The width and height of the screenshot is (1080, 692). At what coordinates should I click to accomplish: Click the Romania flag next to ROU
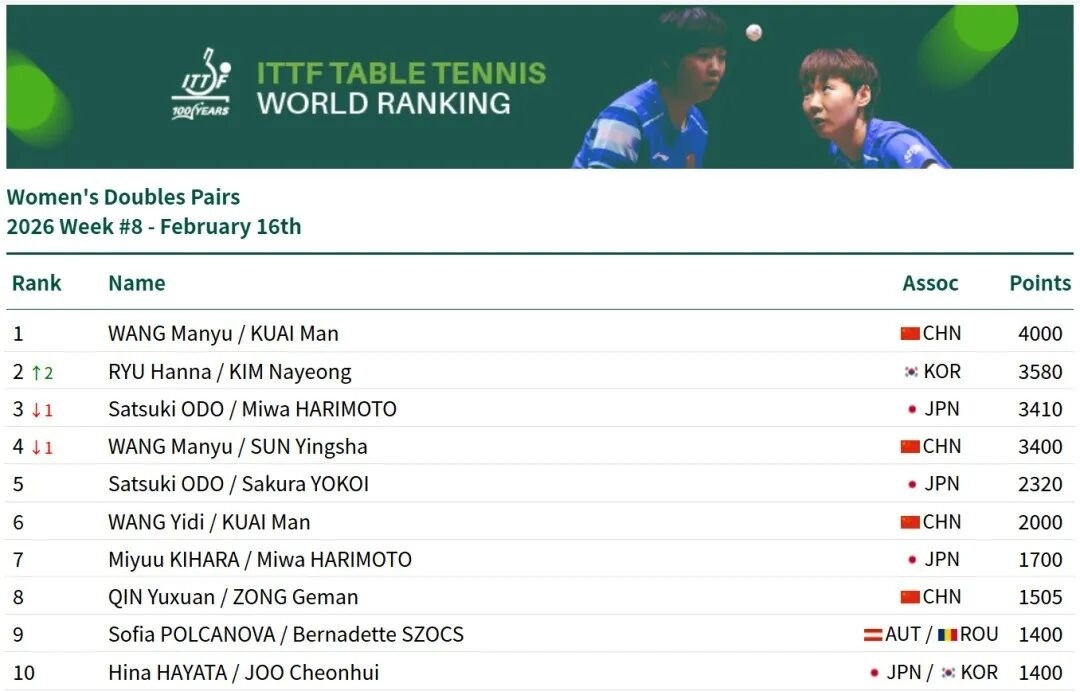[x=947, y=635]
